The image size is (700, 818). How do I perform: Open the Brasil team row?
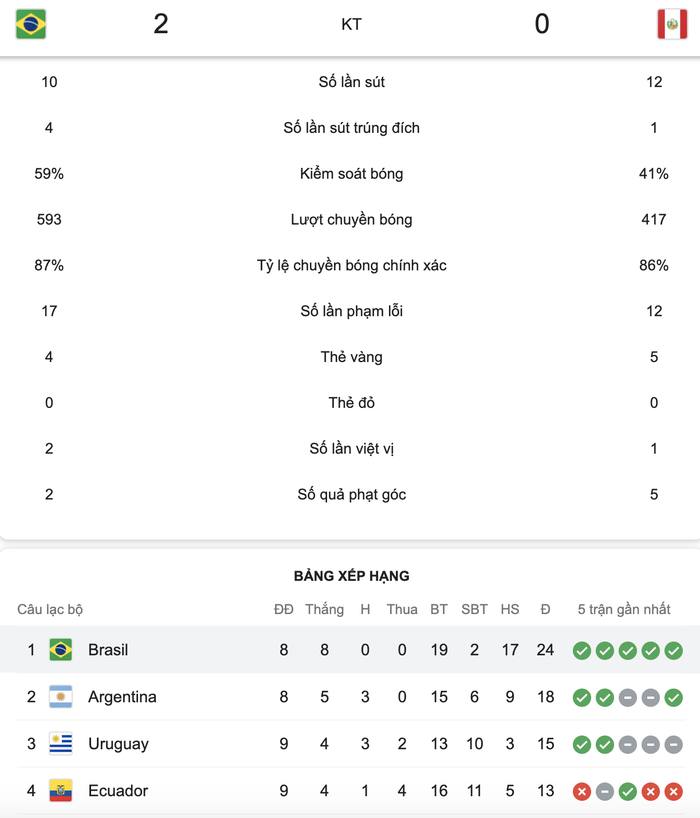tap(350, 649)
